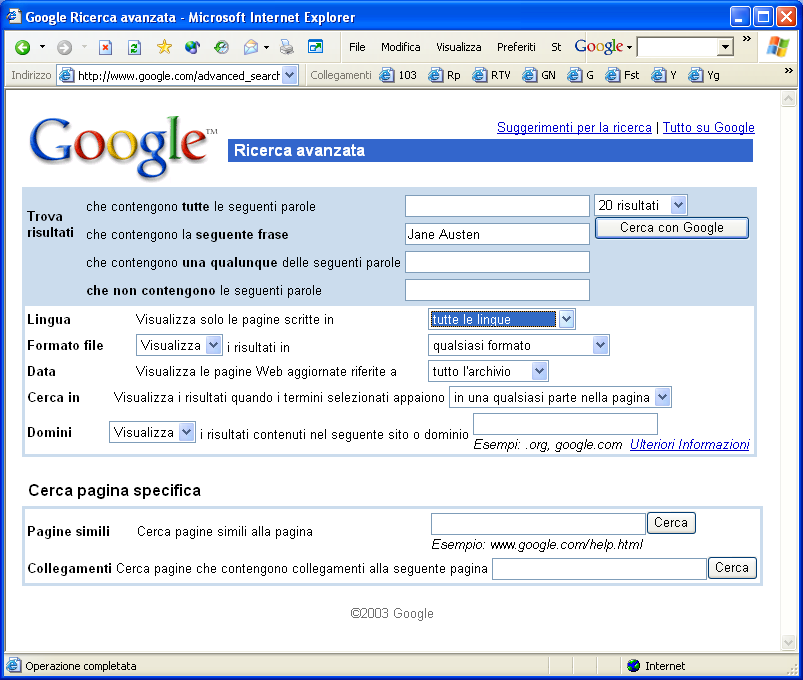Open the Visualizza dropdown in Domini row

[152, 432]
